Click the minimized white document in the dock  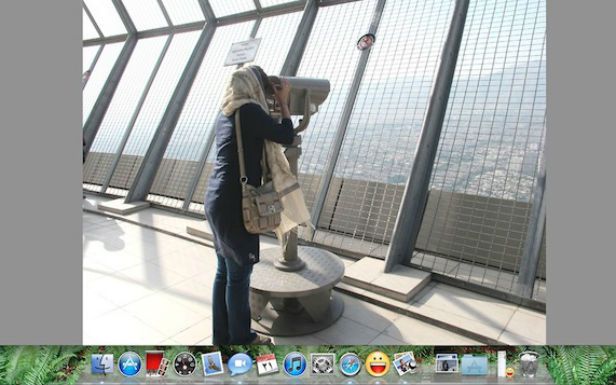502,364
